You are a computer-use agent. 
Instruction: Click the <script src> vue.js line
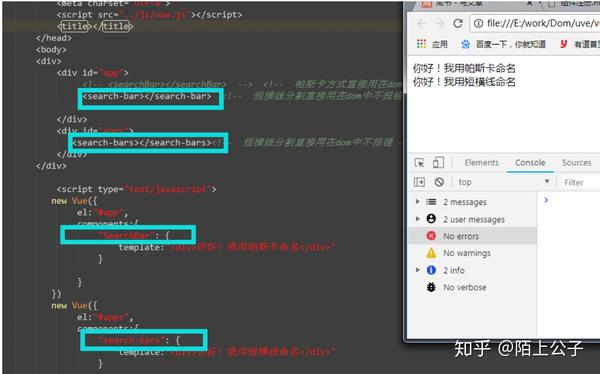149,15
